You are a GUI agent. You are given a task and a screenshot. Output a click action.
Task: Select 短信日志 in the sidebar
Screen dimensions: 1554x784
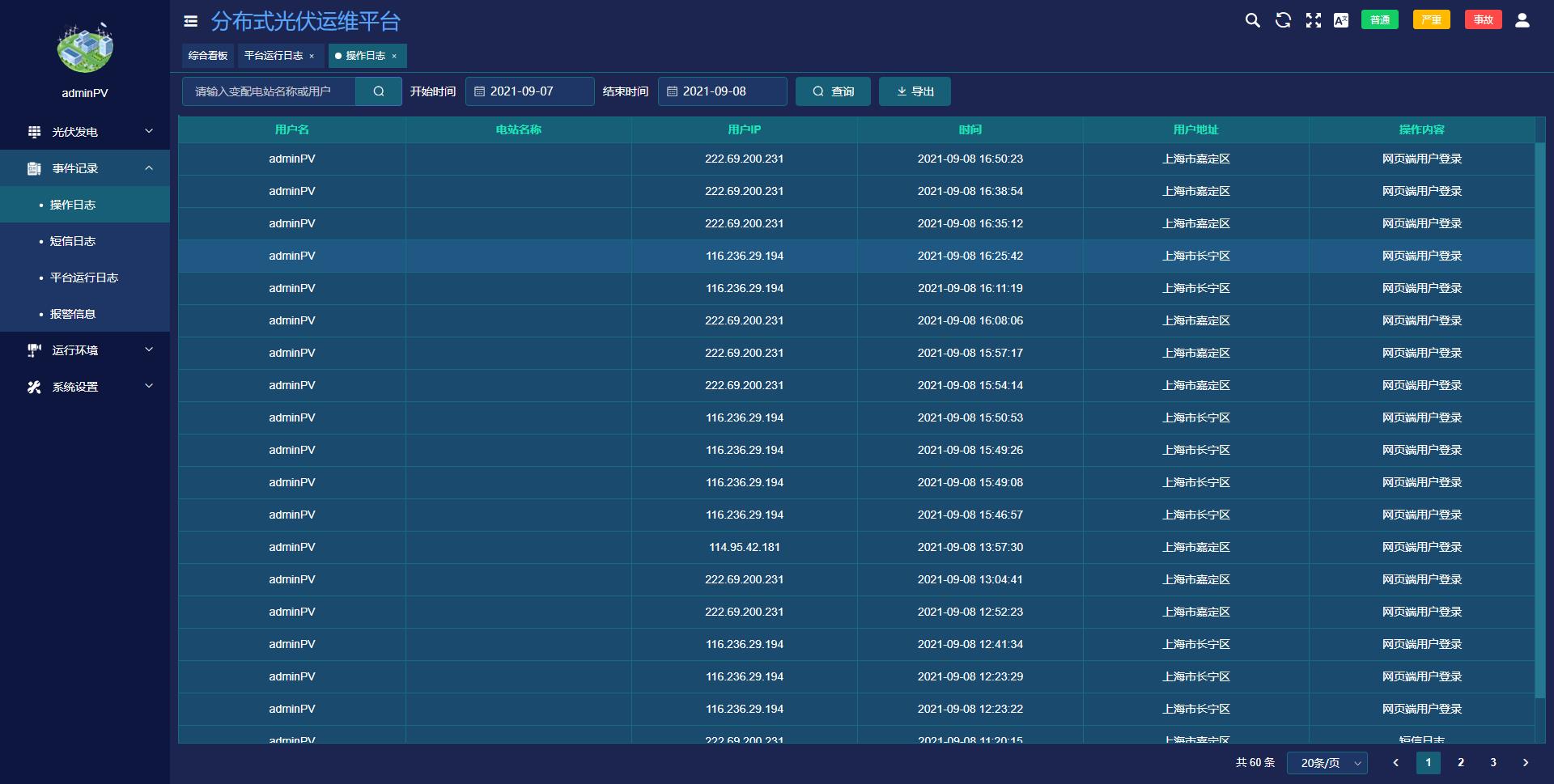click(73, 241)
